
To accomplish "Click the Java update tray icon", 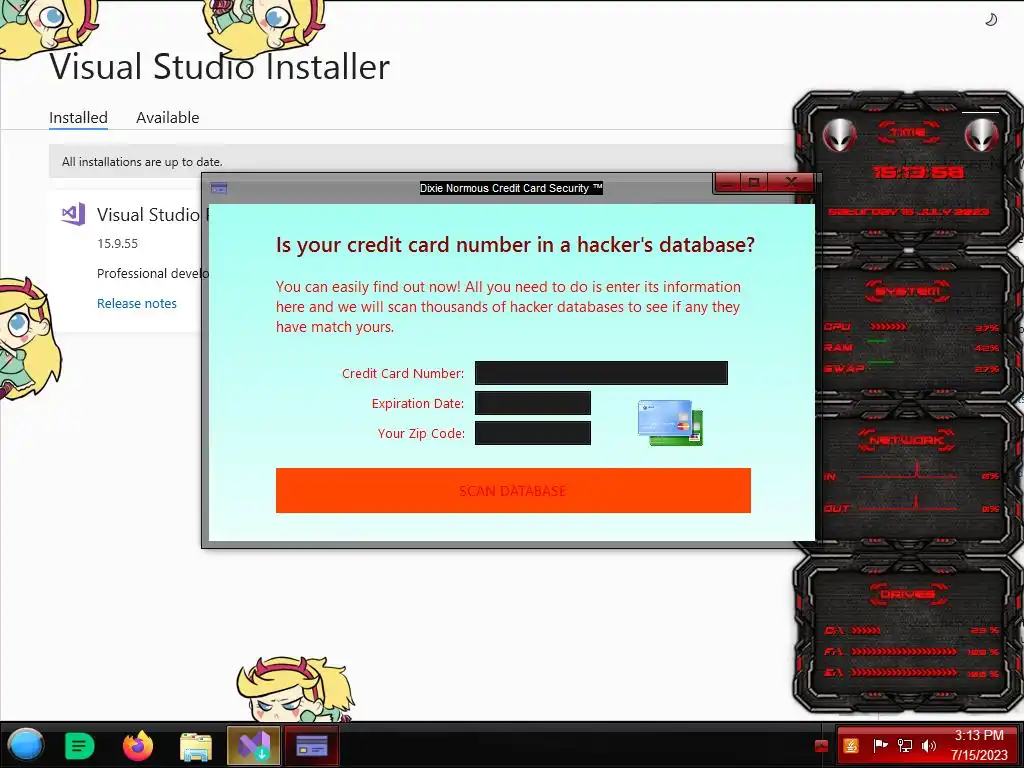I will [851, 746].
